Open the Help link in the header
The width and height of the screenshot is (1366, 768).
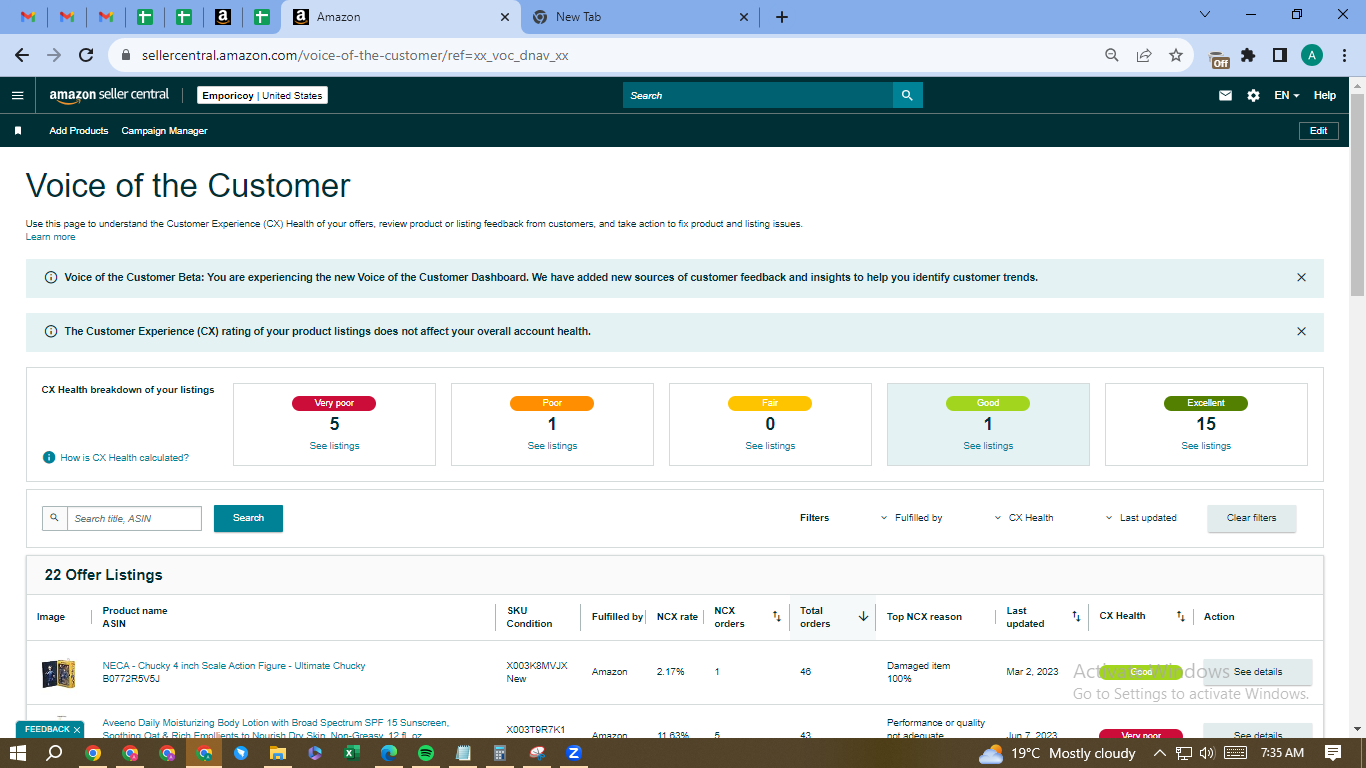pos(1325,95)
